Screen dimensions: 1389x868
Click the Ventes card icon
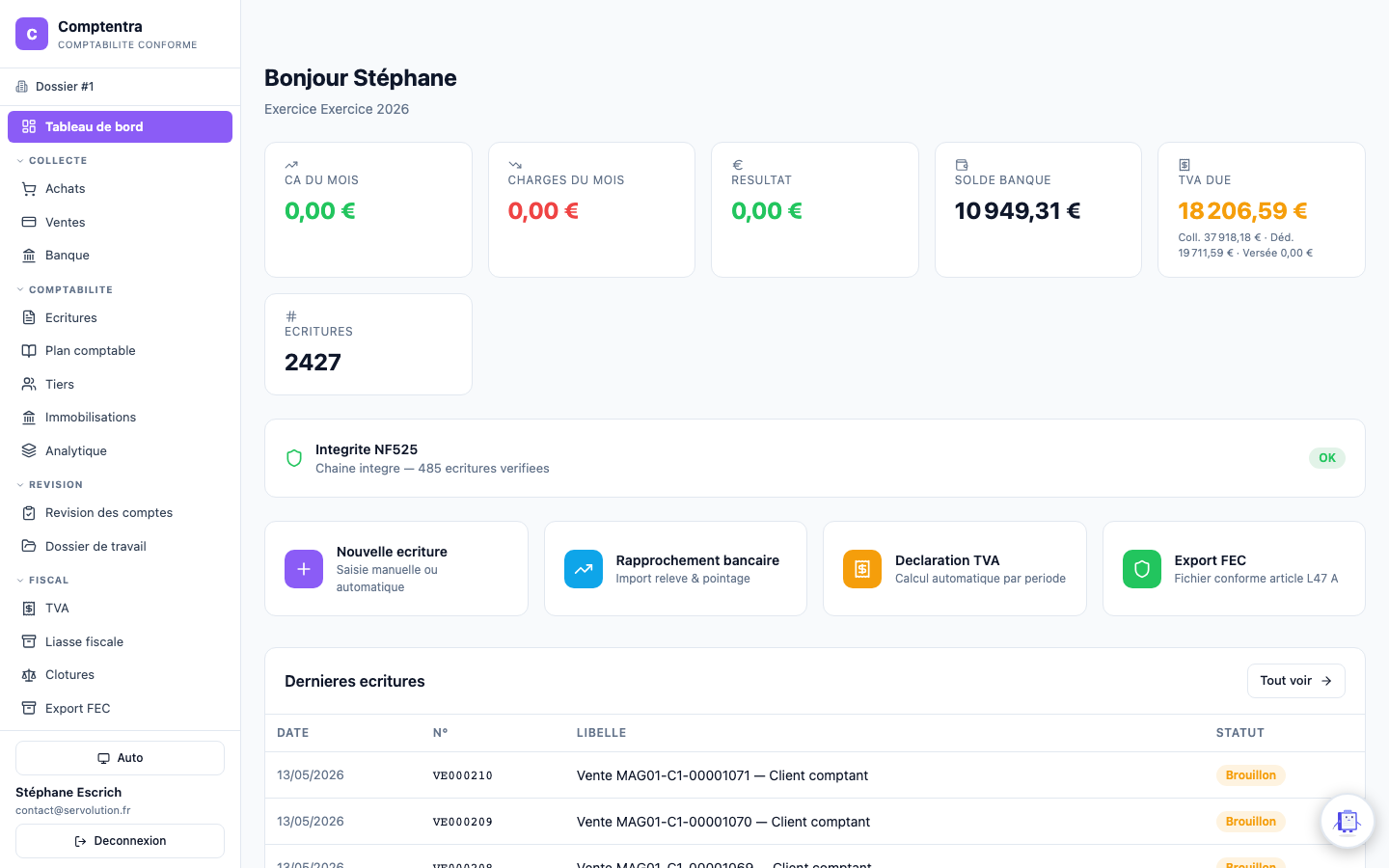pyautogui.click(x=29, y=222)
